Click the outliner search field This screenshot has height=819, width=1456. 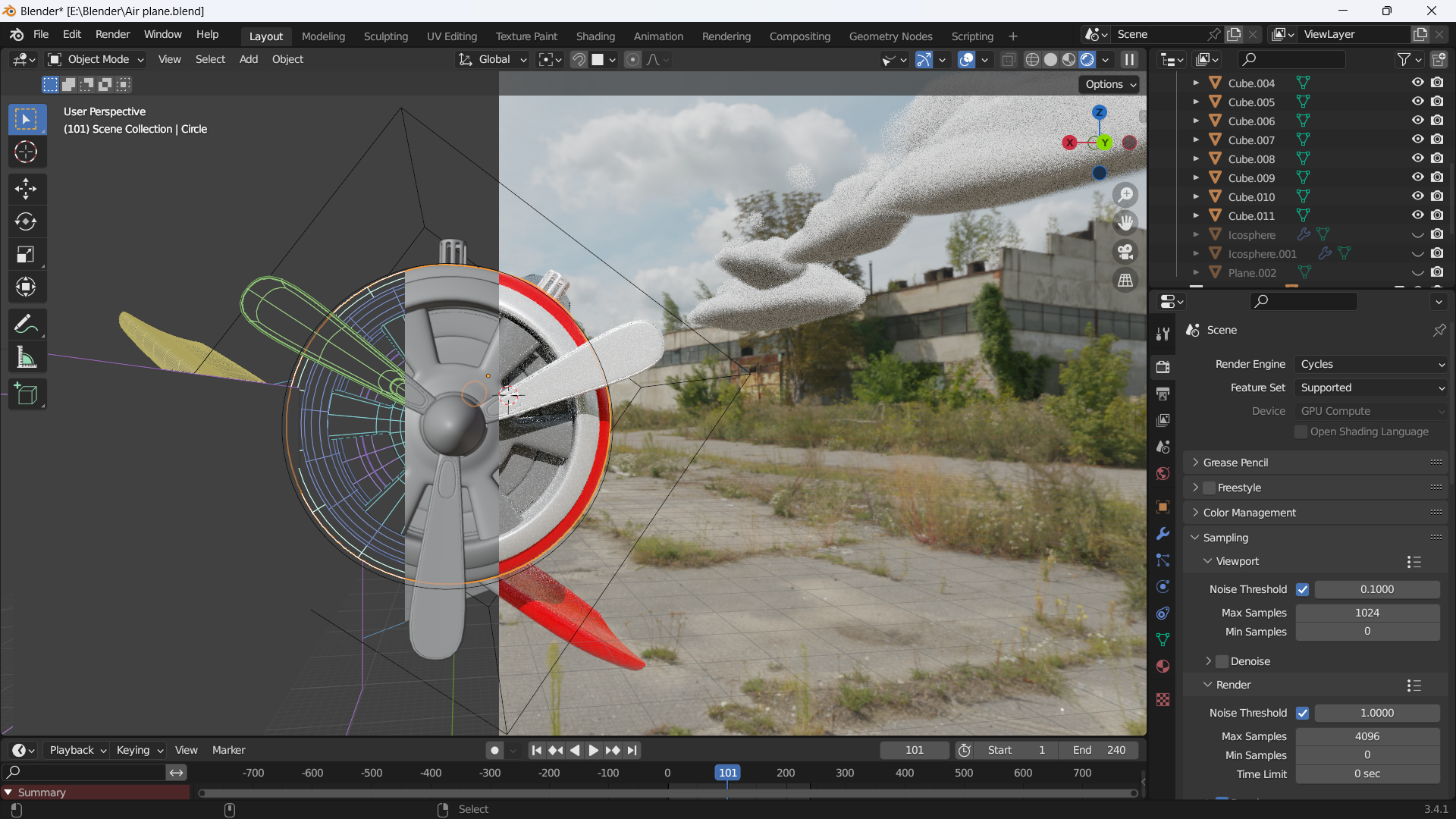point(1291,59)
